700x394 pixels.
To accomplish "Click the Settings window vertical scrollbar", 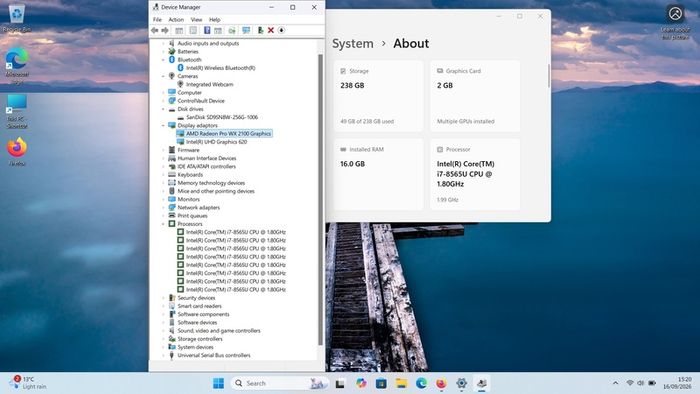I will 549,76.
